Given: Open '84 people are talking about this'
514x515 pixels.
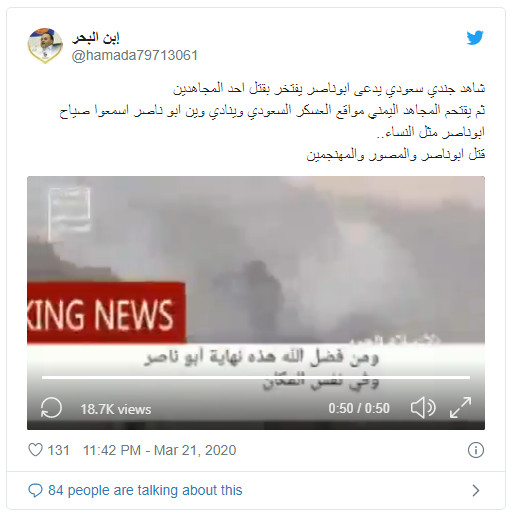Looking at the screenshot, I should (x=145, y=490).
